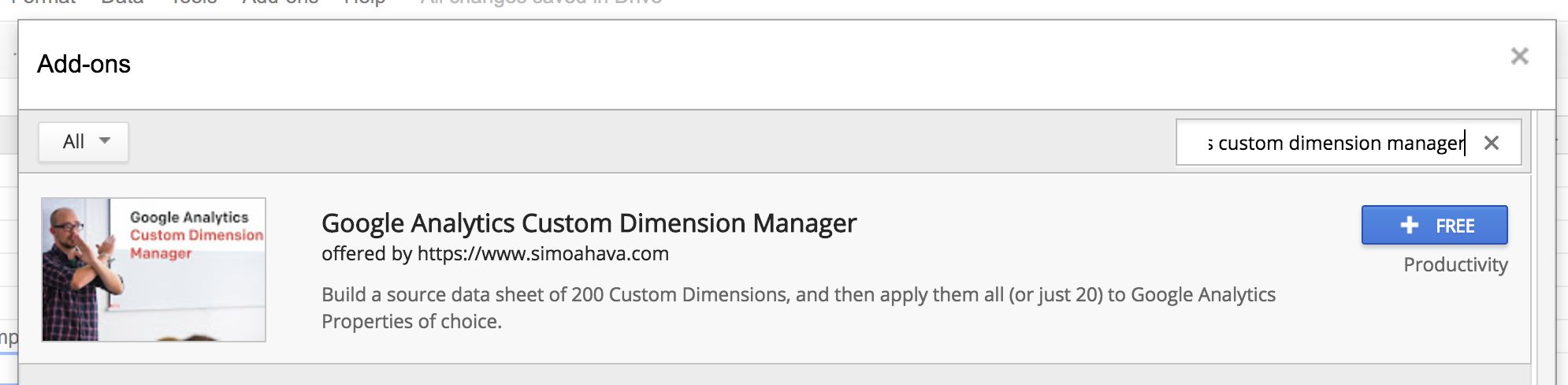Click the plus icon on FREE button

coord(1409,226)
